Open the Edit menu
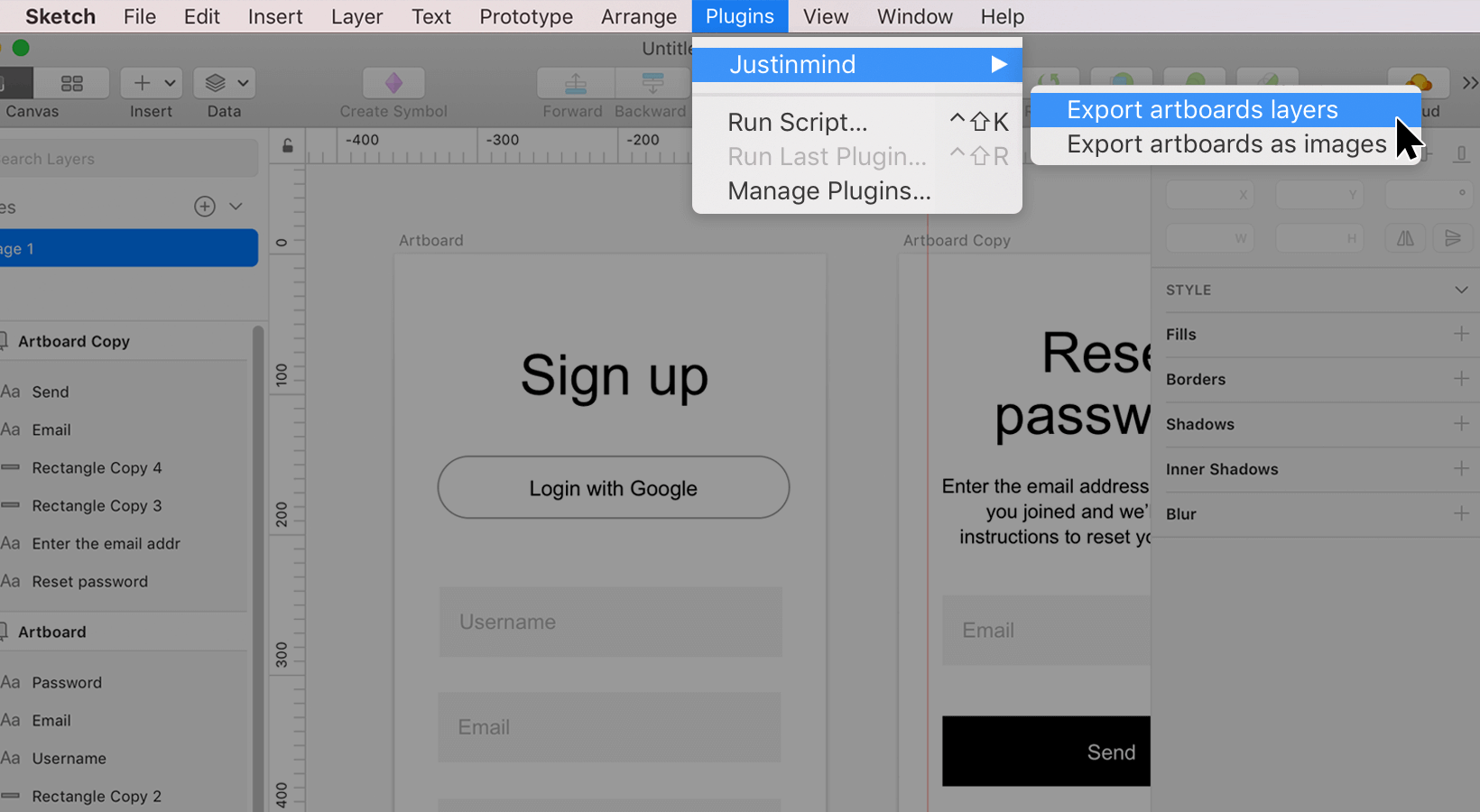Image resolution: width=1480 pixels, height=812 pixels. pos(201,16)
